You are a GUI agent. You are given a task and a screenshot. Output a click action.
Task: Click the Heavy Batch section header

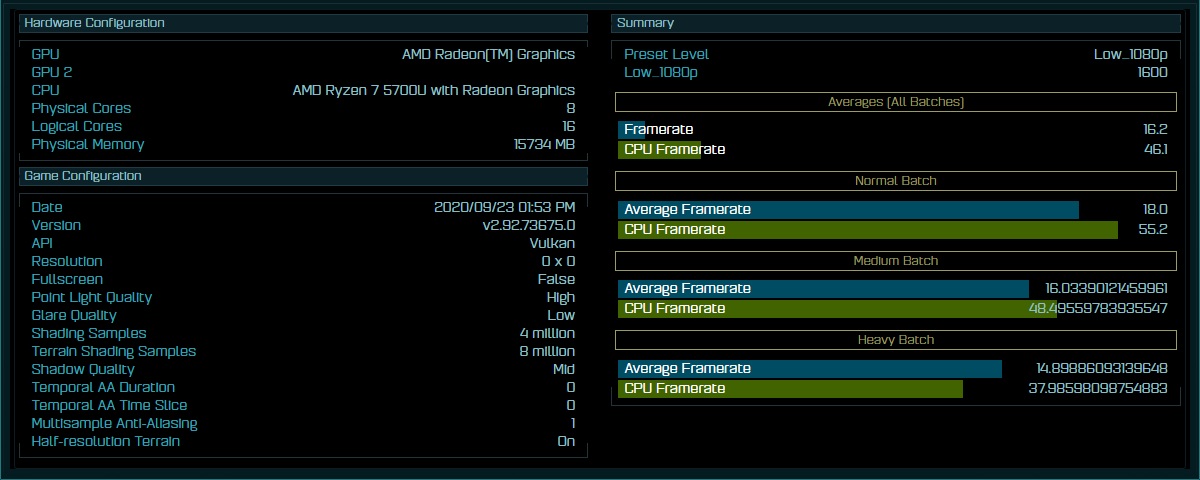click(896, 340)
